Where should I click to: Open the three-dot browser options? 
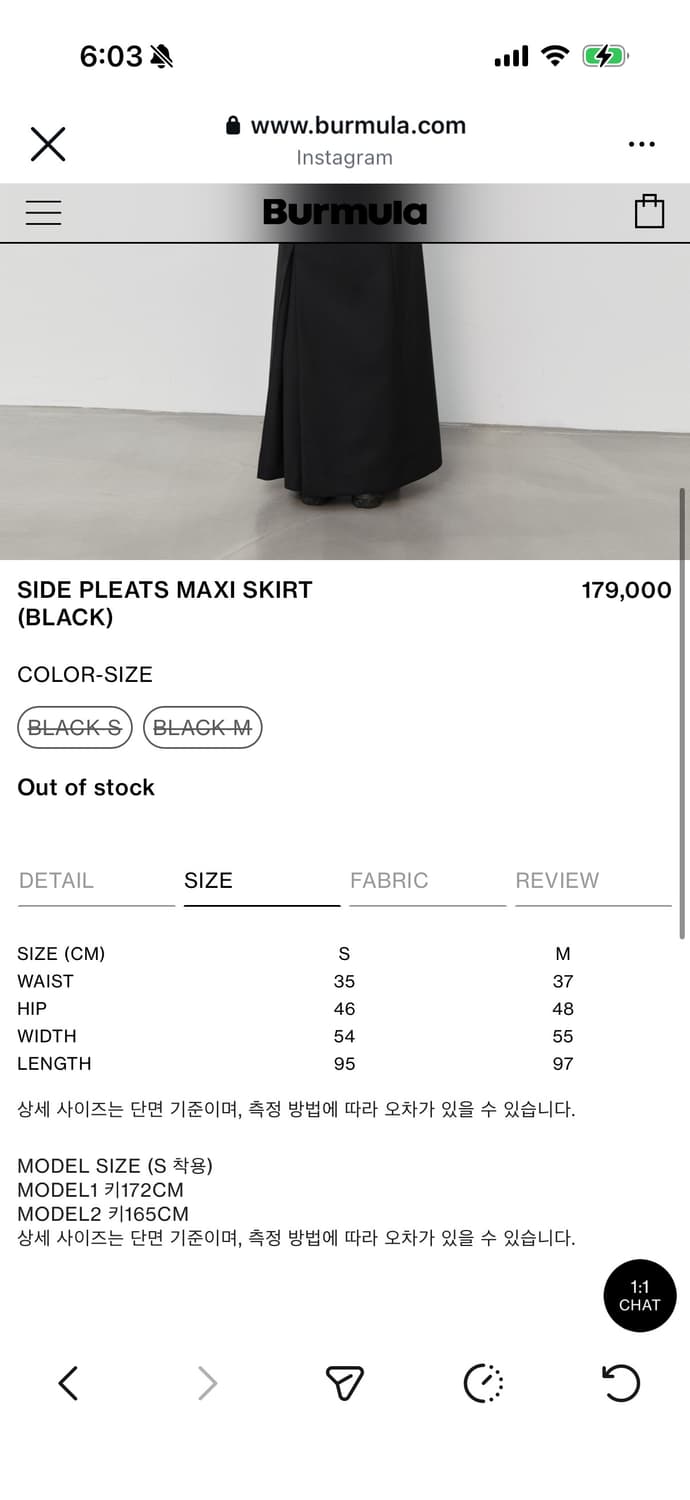[641, 143]
